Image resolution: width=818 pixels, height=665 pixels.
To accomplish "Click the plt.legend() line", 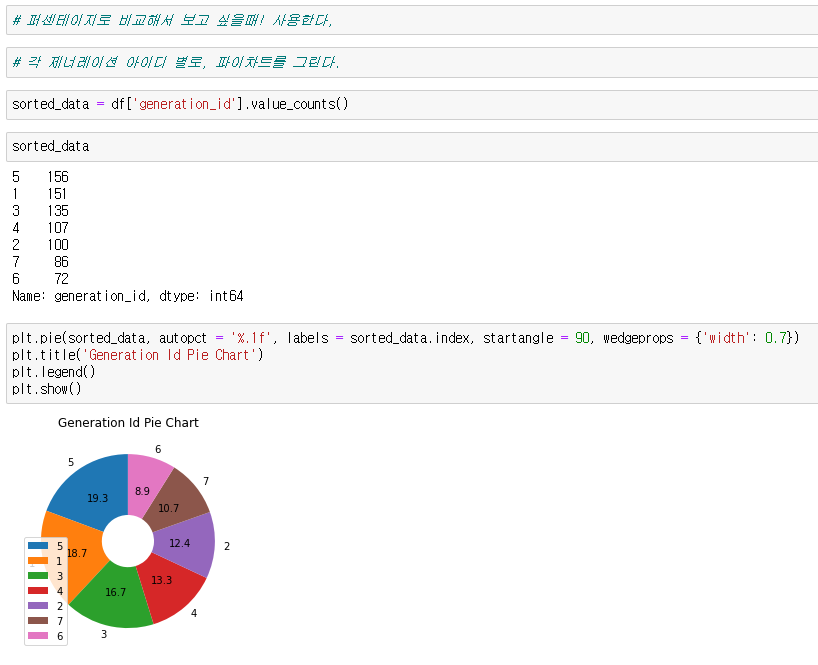I will coord(54,372).
